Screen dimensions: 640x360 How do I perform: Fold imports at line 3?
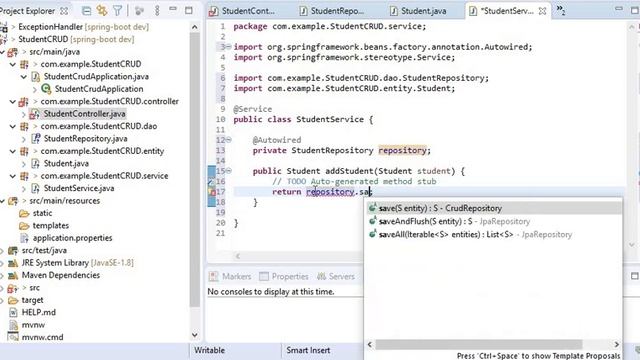pyautogui.click(x=229, y=47)
